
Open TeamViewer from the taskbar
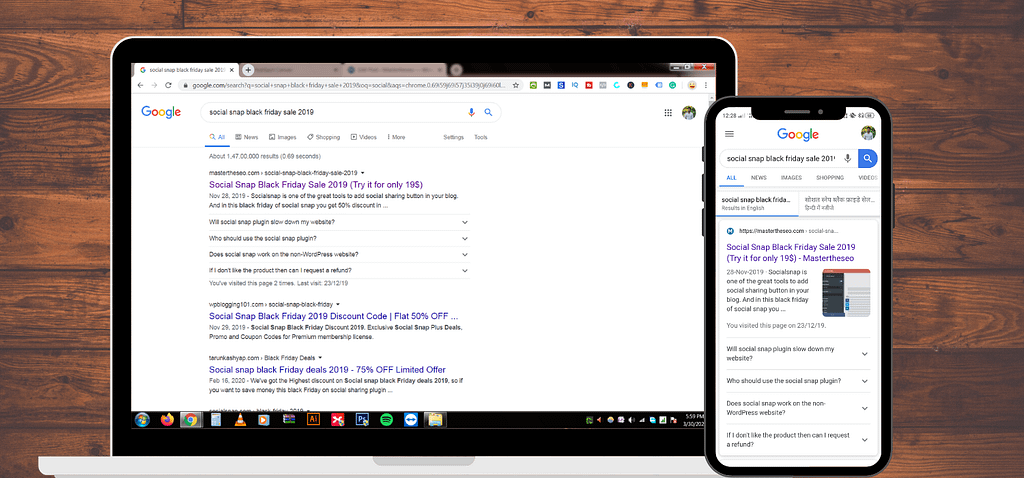410,419
